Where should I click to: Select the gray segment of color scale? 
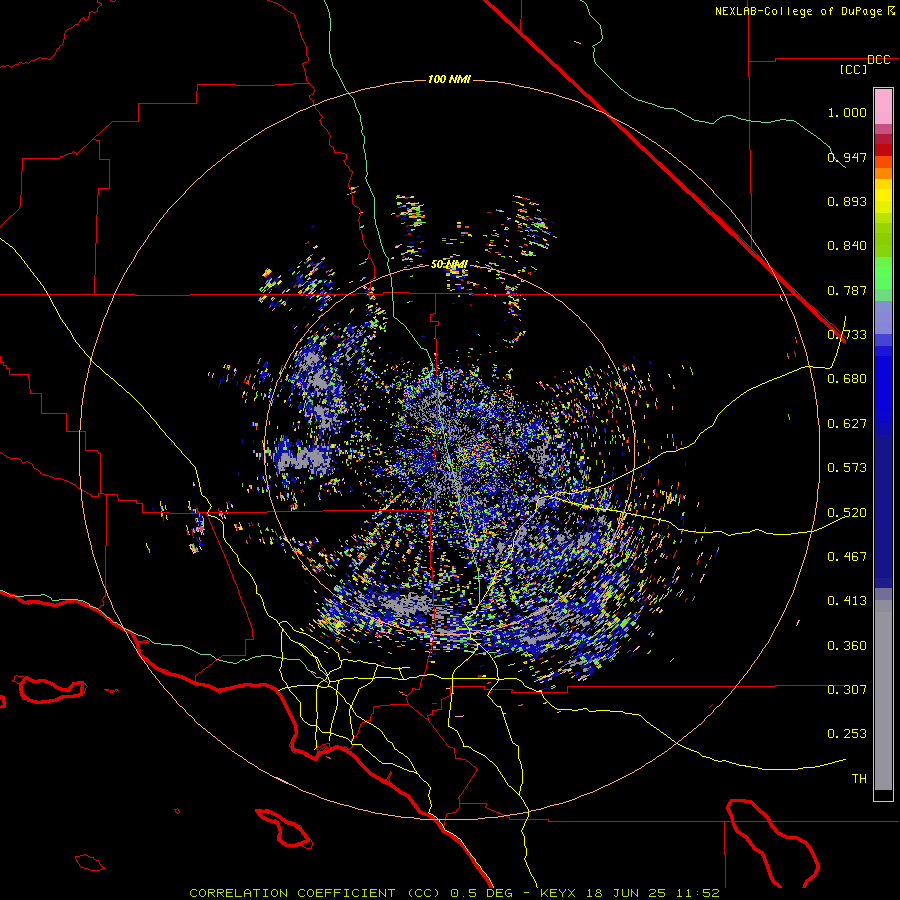(883, 695)
